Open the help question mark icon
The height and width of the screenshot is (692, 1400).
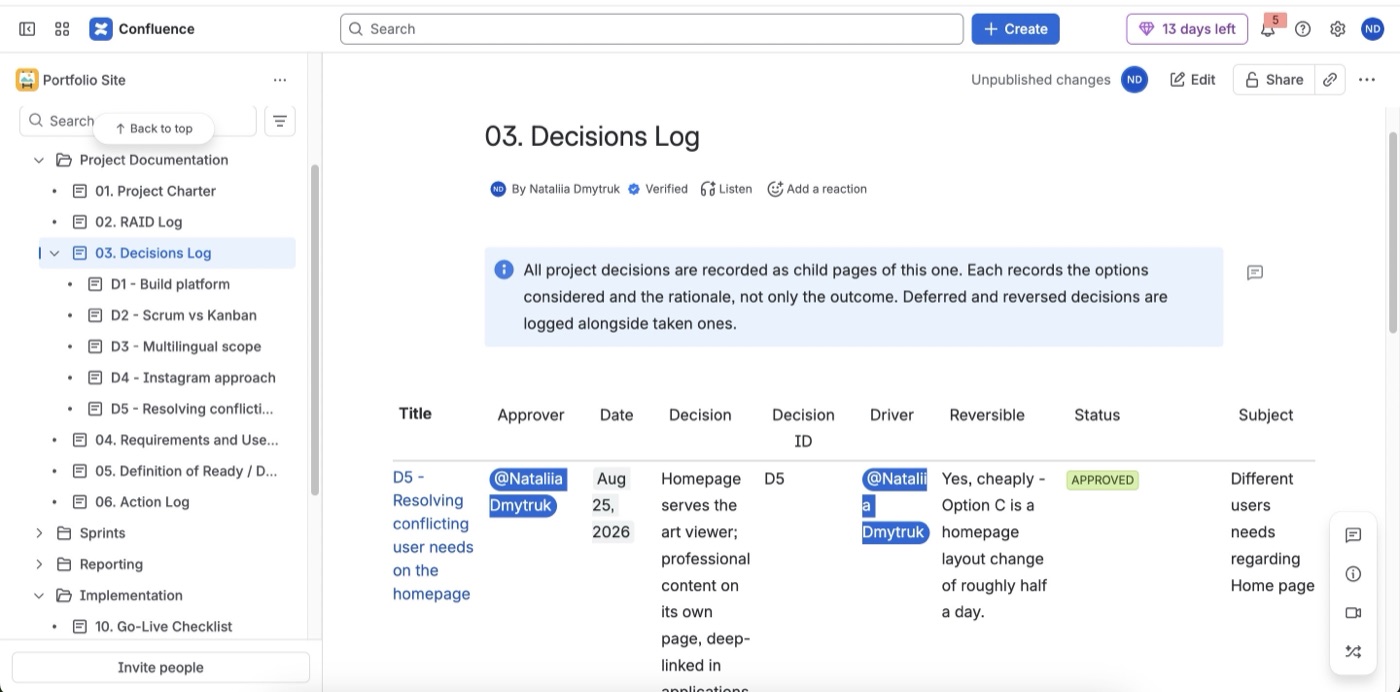[1303, 29]
